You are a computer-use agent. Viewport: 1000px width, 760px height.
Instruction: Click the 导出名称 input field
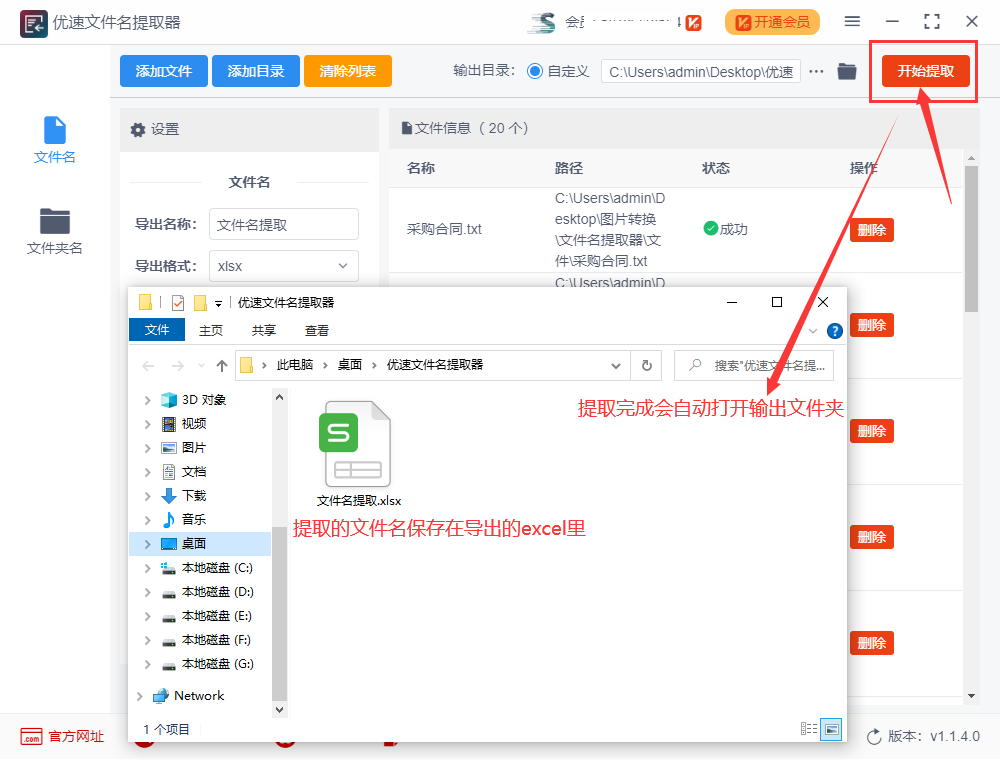point(284,224)
